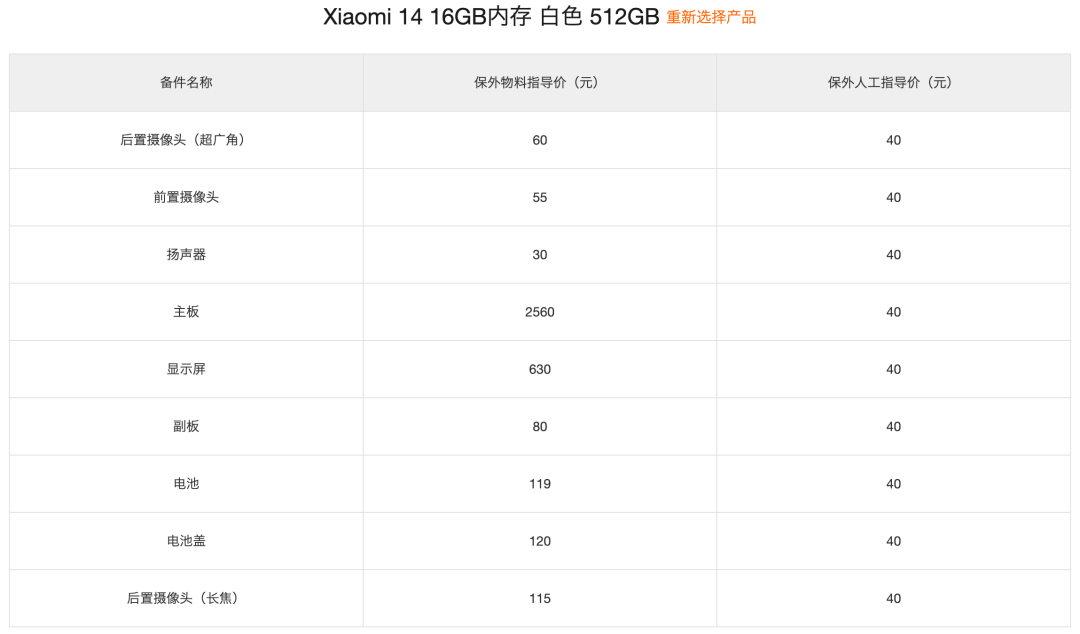
Task: Select the 119 battery material price
Action: point(540,484)
